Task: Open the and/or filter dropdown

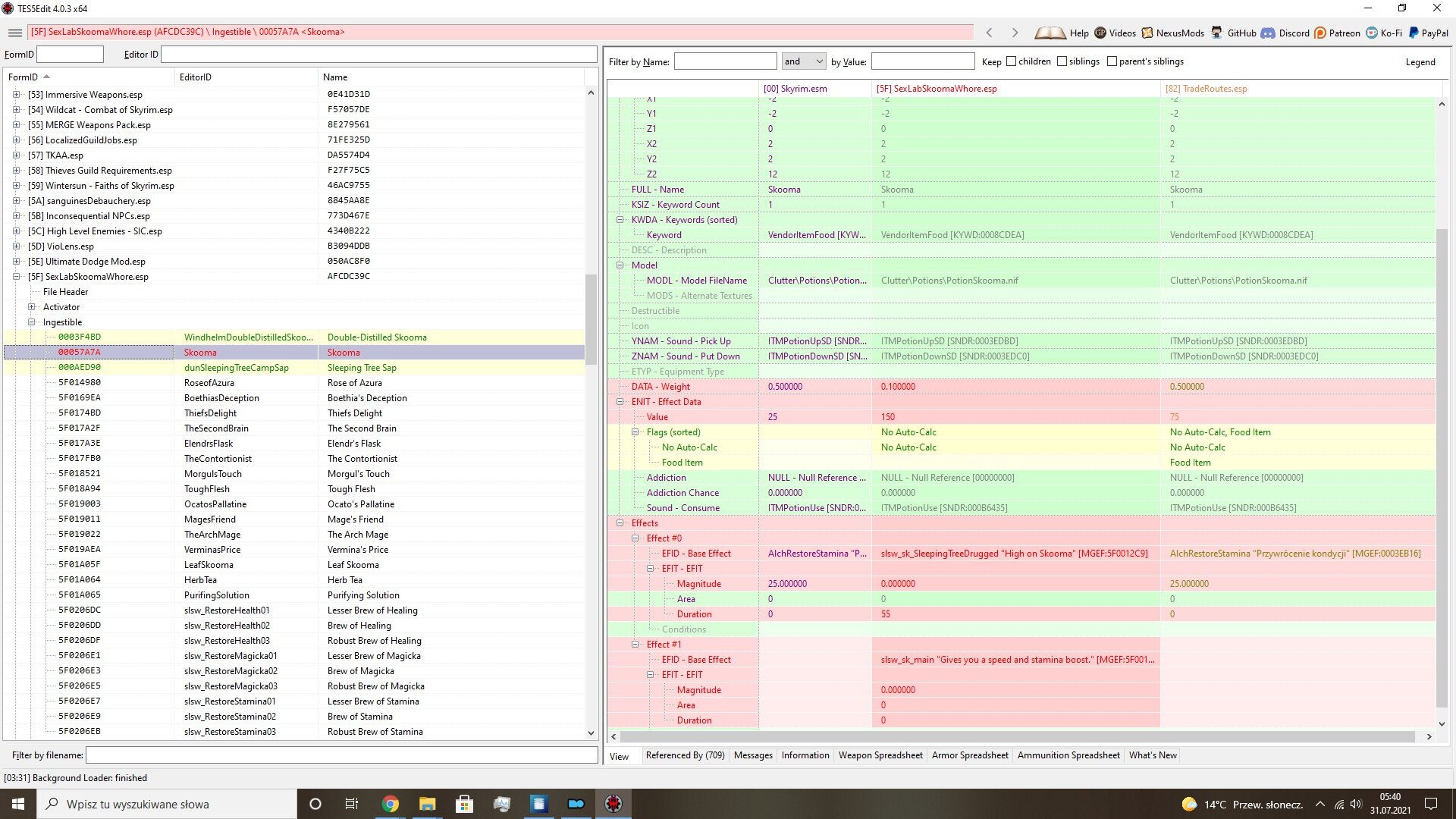Action: point(804,61)
